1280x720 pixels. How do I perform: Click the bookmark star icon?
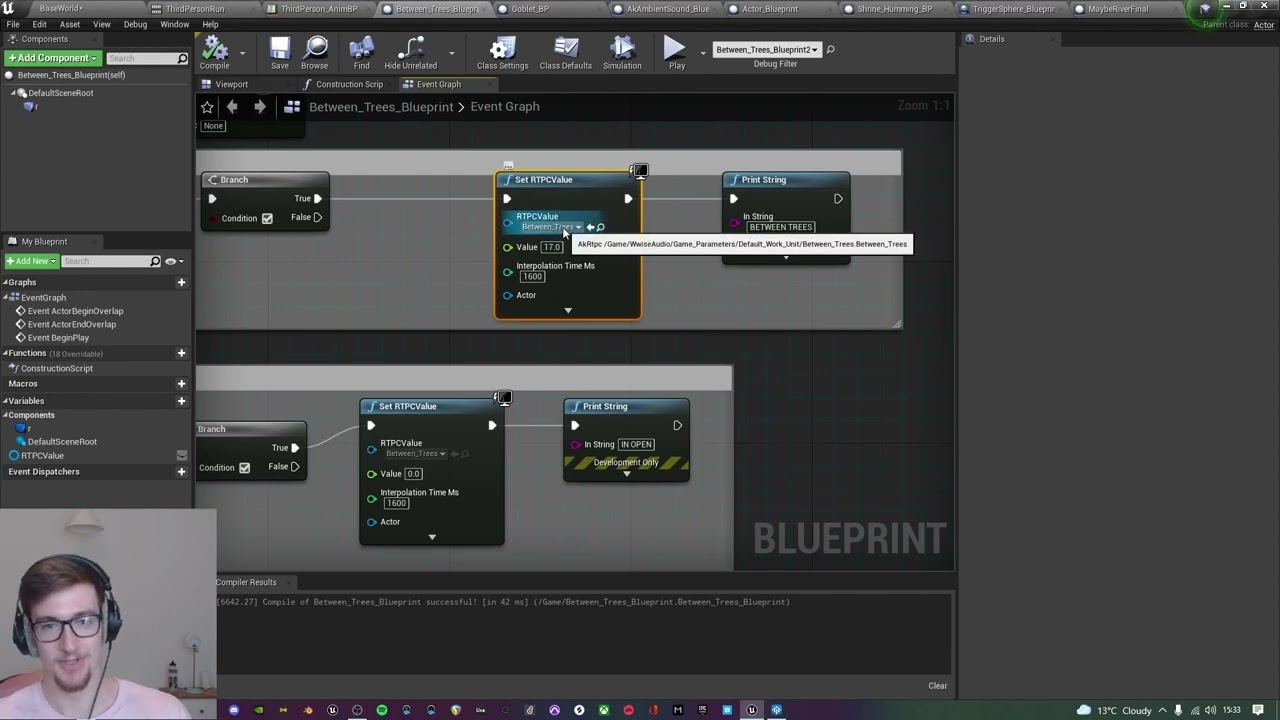coord(207,107)
